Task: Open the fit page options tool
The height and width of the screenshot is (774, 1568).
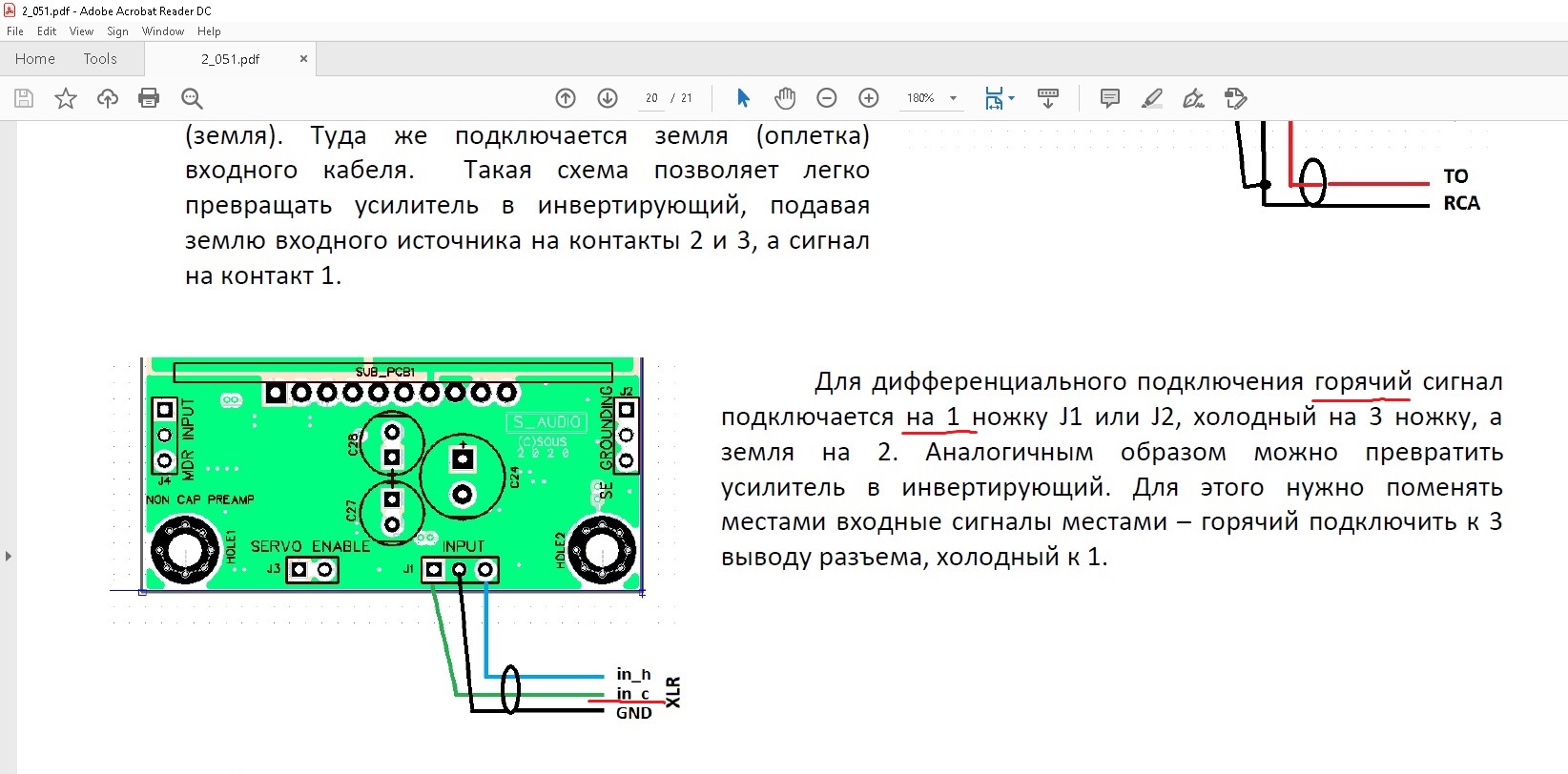Action: tap(995, 98)
